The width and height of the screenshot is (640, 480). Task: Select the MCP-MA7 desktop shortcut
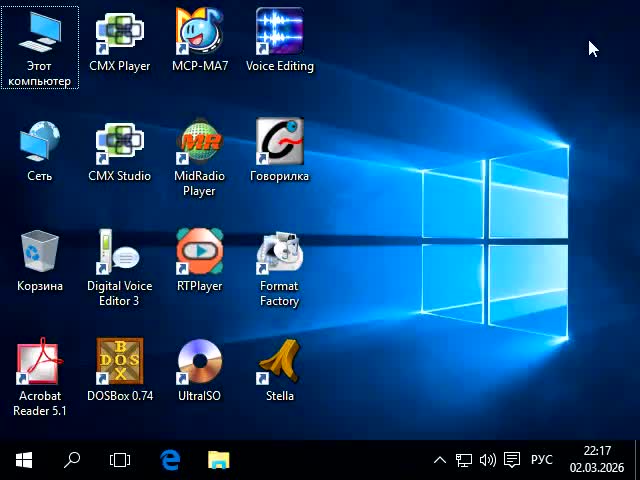pos(200,33)
